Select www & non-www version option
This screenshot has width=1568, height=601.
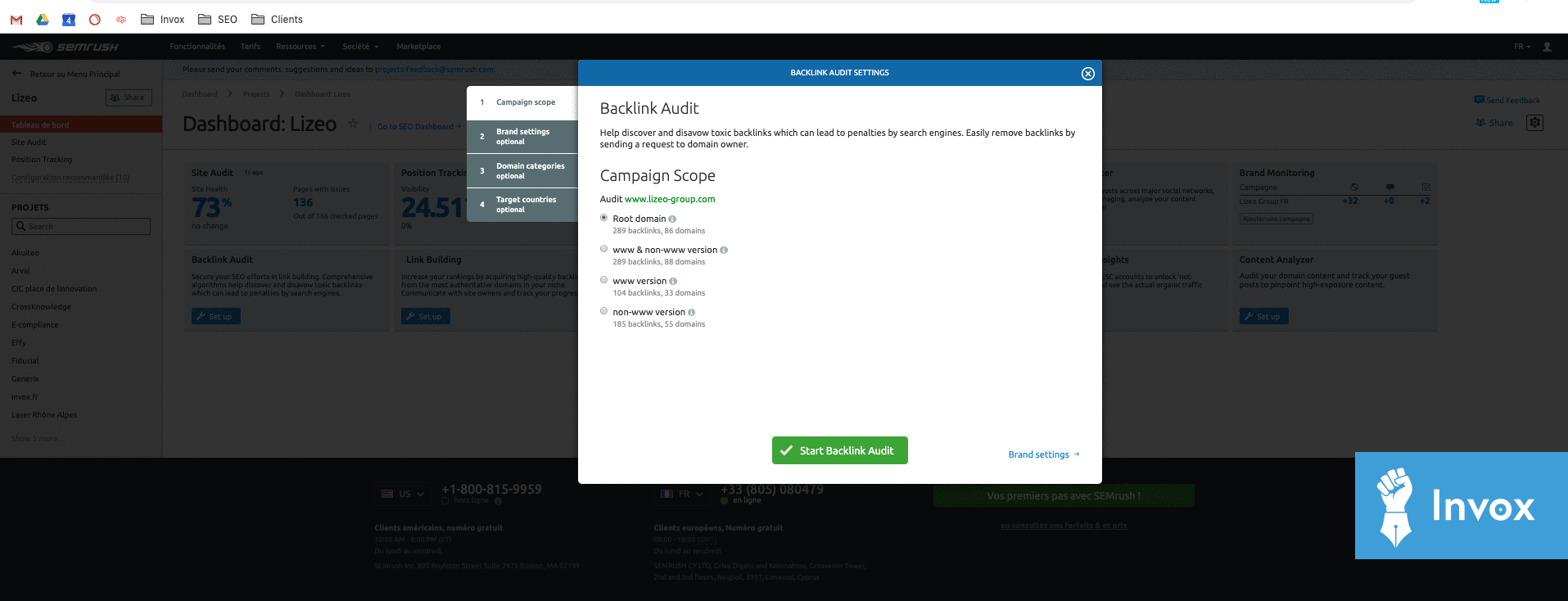tap(604, 249)
